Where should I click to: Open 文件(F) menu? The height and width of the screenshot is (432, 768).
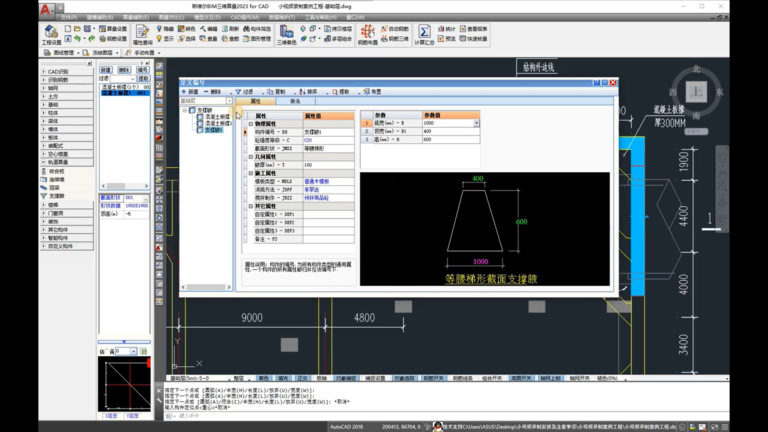(69, 18)
